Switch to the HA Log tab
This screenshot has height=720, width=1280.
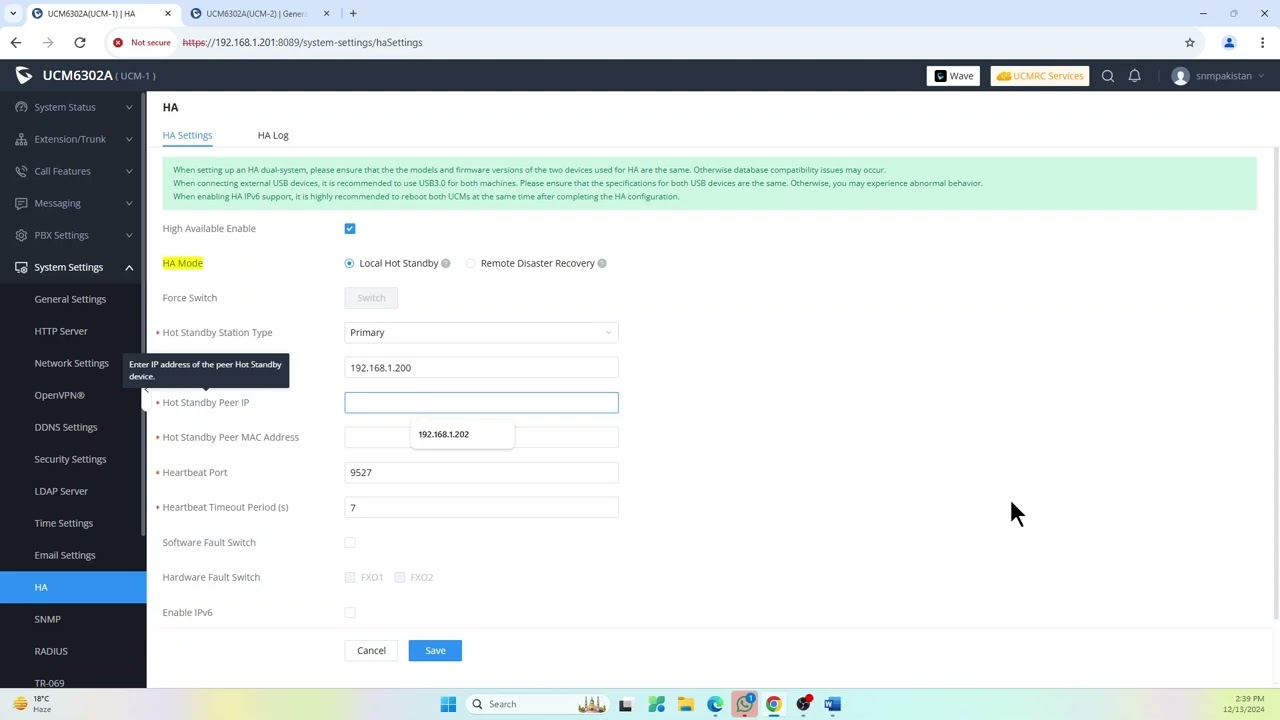point(273,135)
